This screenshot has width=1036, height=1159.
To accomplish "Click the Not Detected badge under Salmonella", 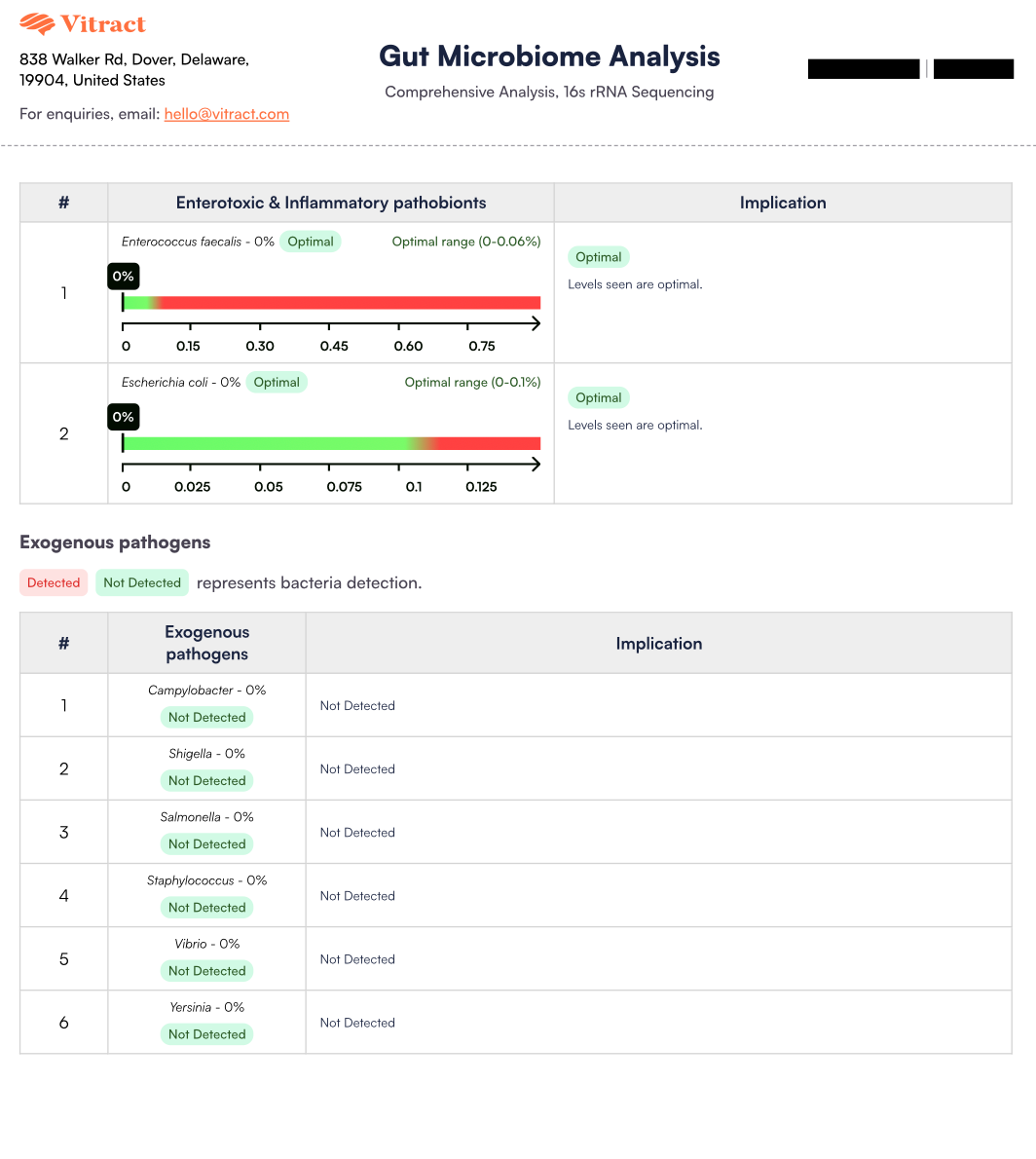I will (206, 843).
